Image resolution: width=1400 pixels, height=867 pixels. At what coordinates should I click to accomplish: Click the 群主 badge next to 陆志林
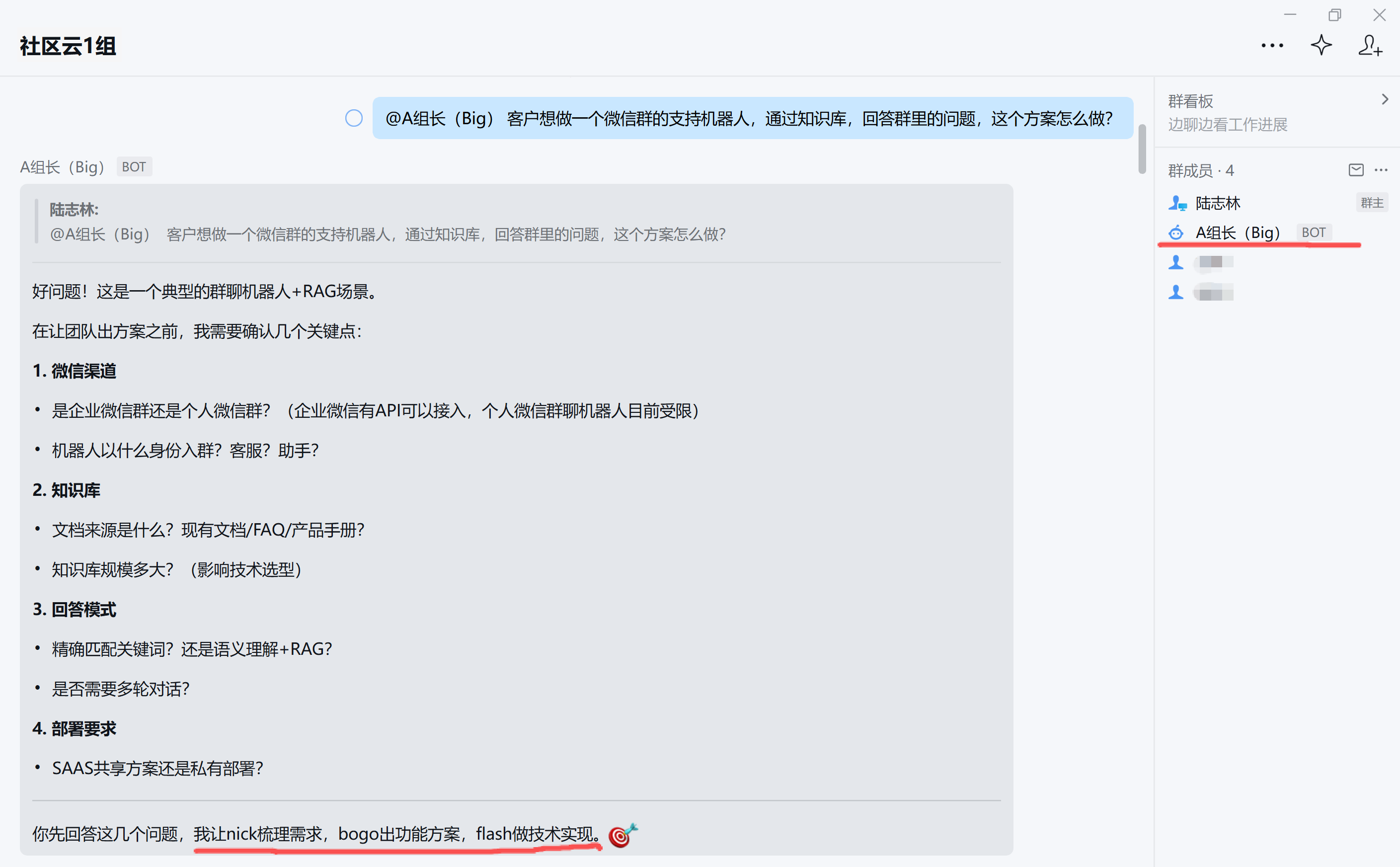pos(1371,203)
